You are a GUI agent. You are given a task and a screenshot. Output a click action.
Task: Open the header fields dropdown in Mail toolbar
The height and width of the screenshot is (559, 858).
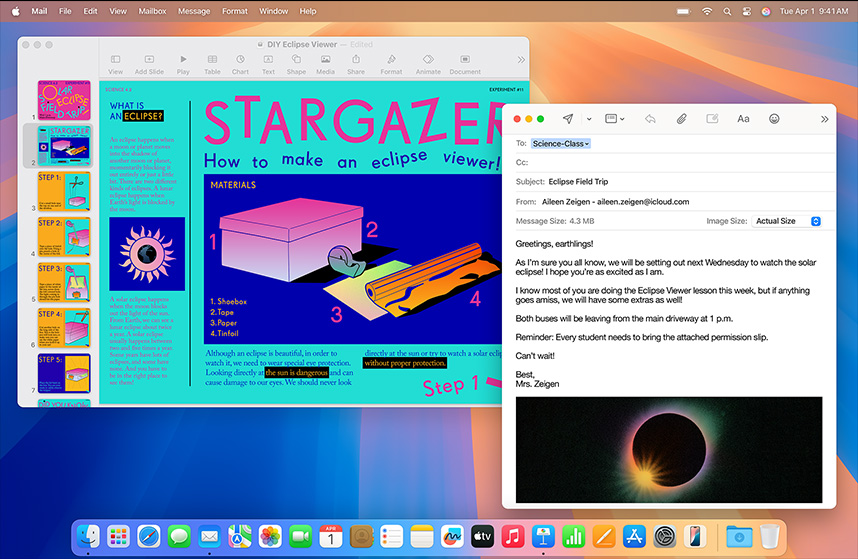click(x=614, y=118)
